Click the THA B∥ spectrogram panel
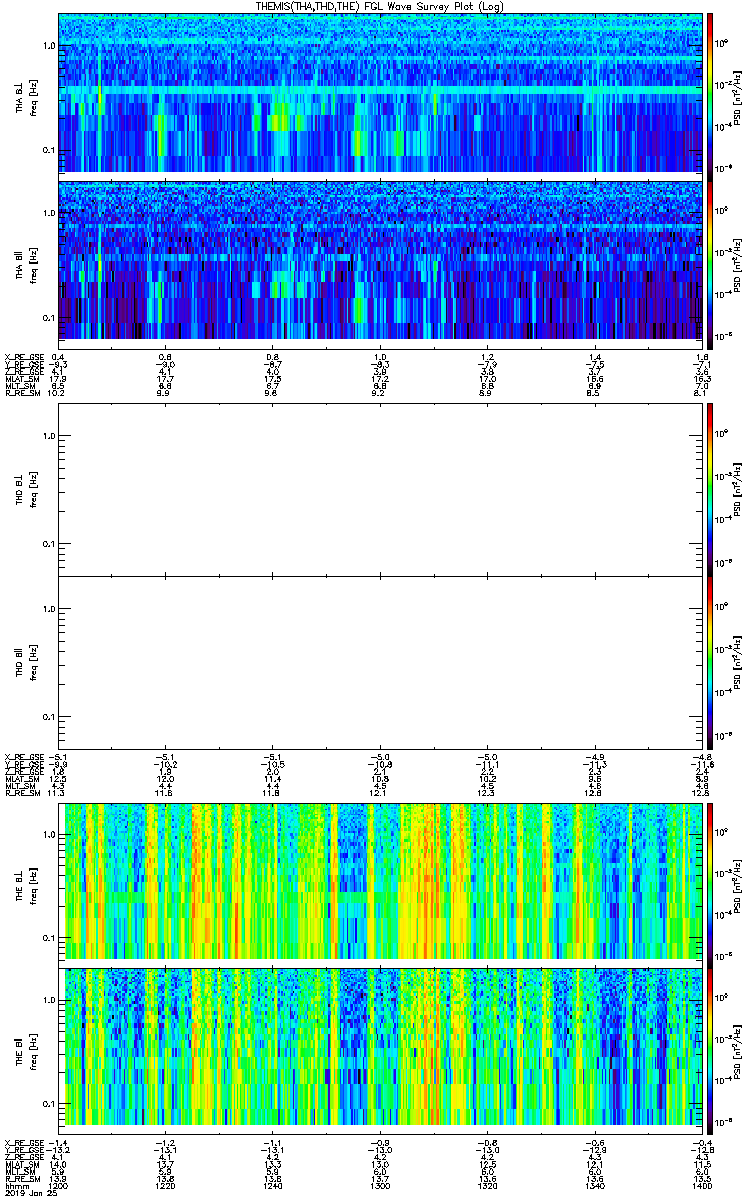The width and height of the screenshot is (750, 1200). (379, 259)
